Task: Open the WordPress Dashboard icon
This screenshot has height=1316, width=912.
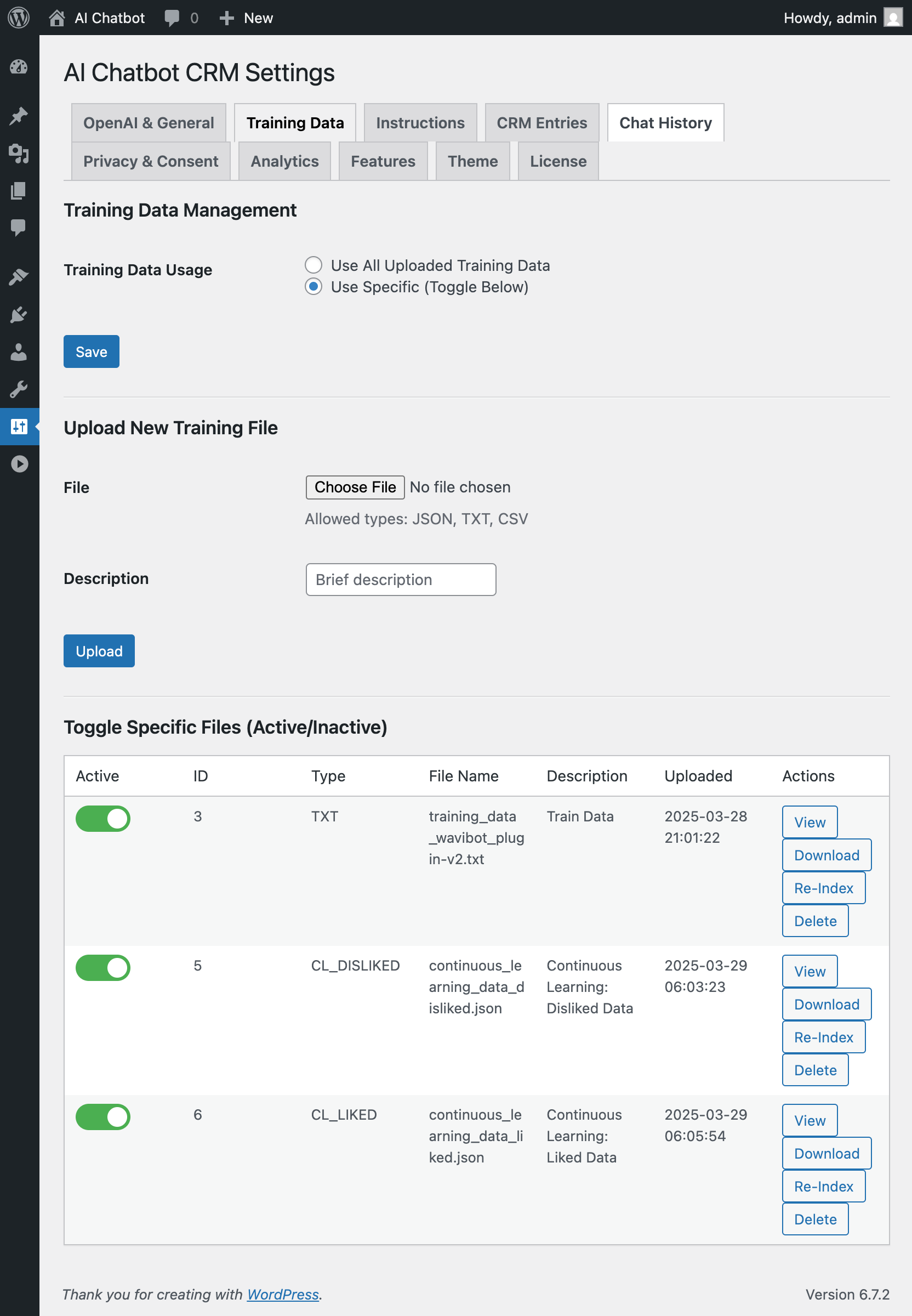Action: pos(19,67)
